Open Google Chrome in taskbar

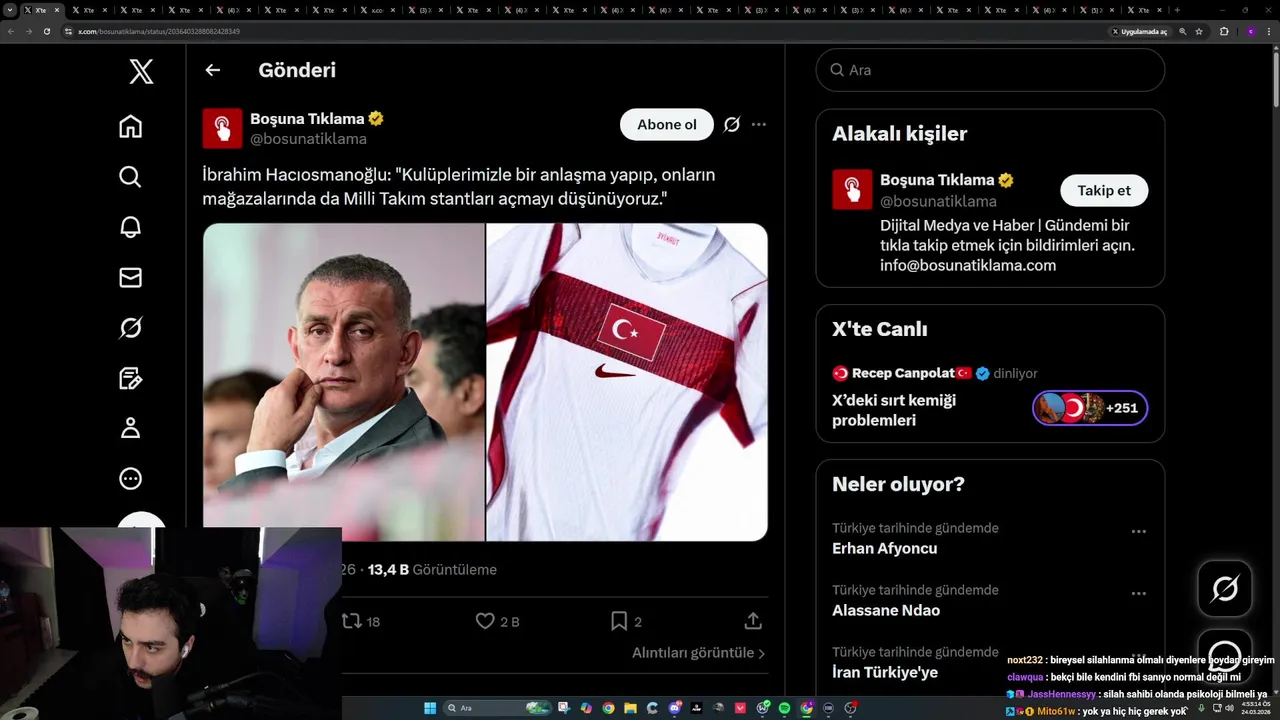[x=608, y=708]
